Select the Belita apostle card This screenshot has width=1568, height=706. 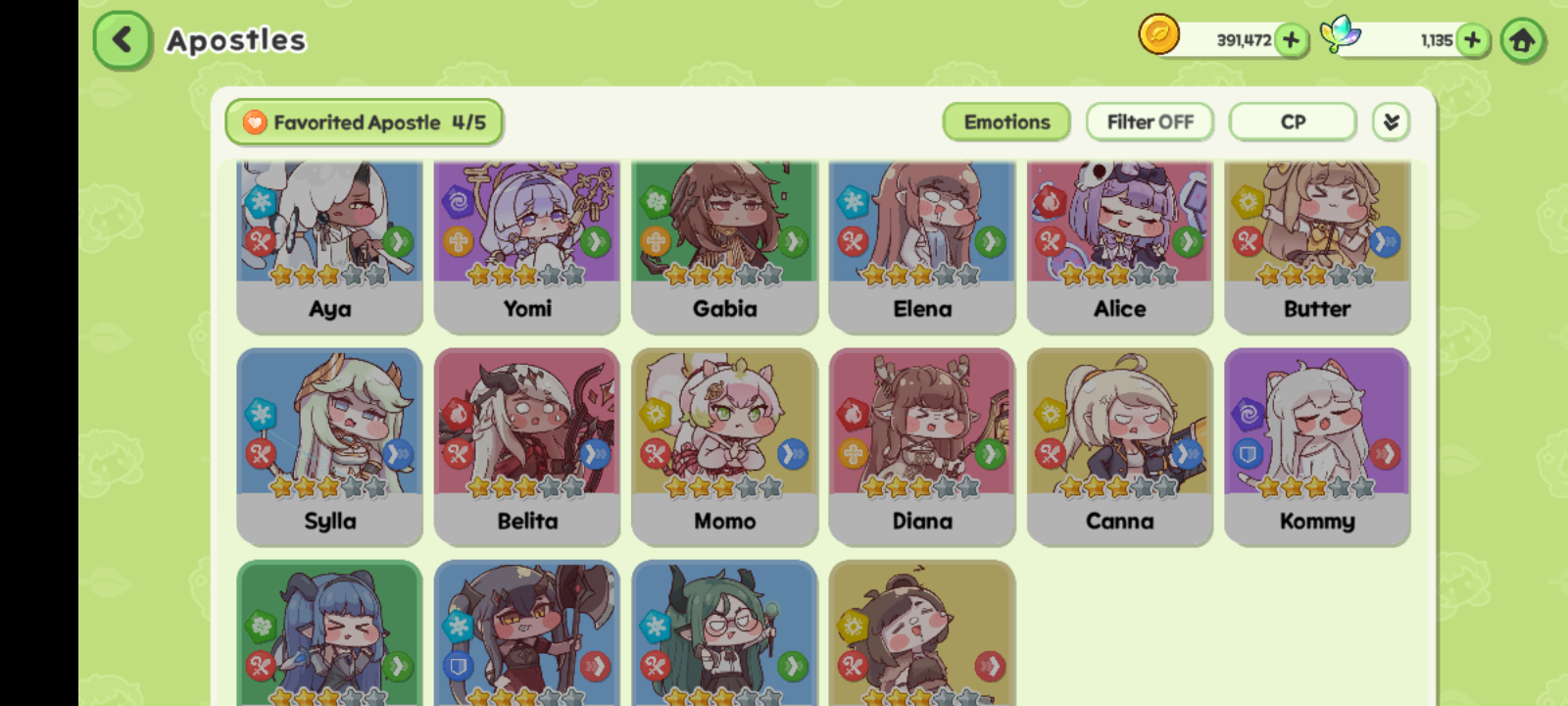pyautogui.click(x=527, y=447)
